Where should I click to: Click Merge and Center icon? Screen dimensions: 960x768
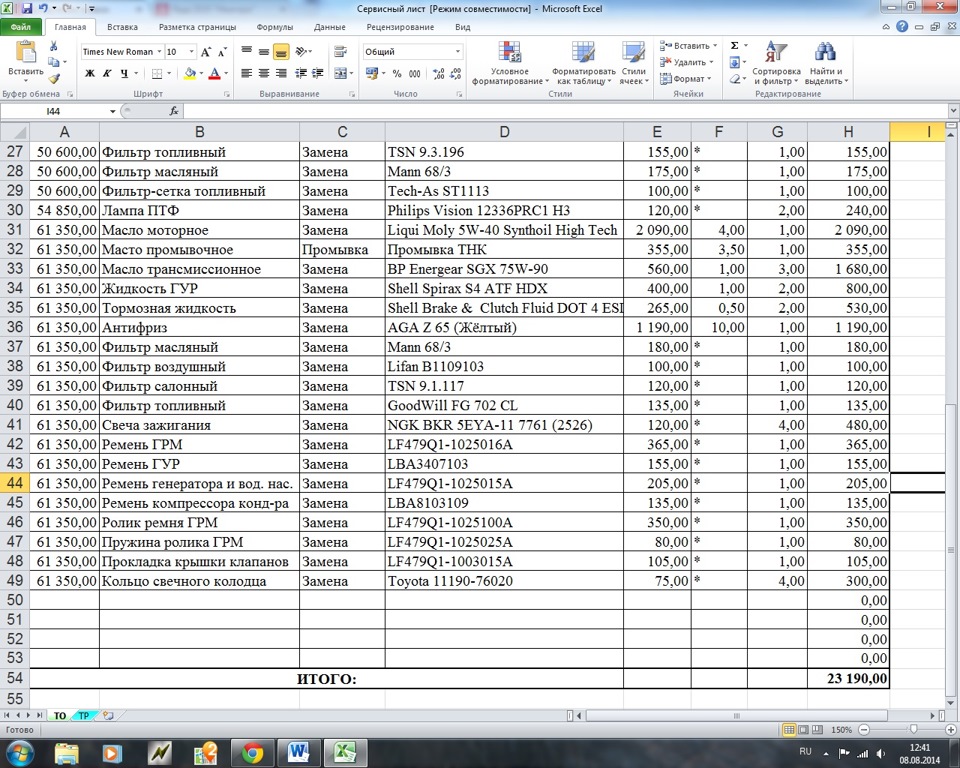point(340,73)
